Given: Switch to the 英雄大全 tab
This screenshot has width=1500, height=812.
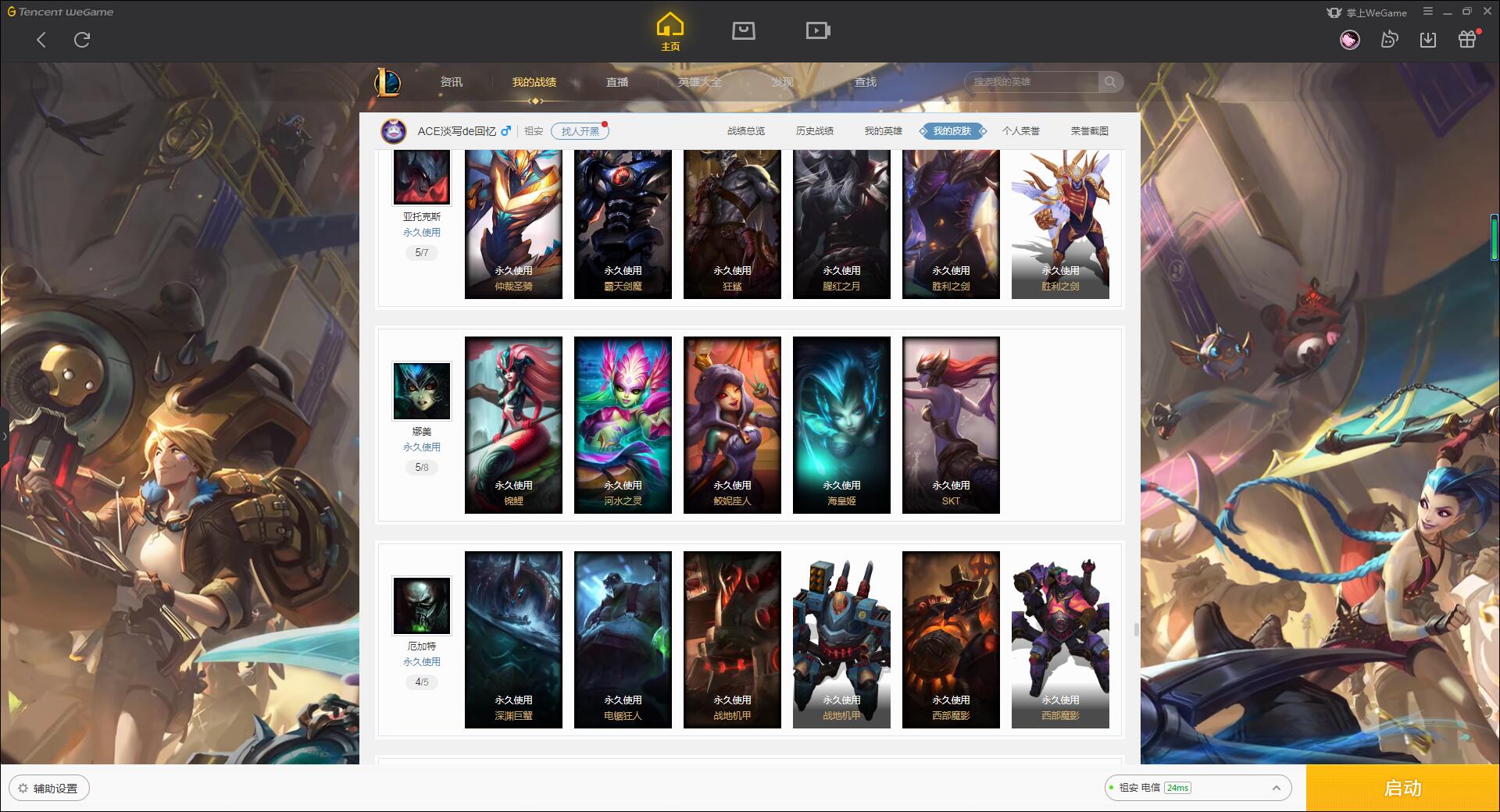Looking at the screenshot, I should pos(700,82).
